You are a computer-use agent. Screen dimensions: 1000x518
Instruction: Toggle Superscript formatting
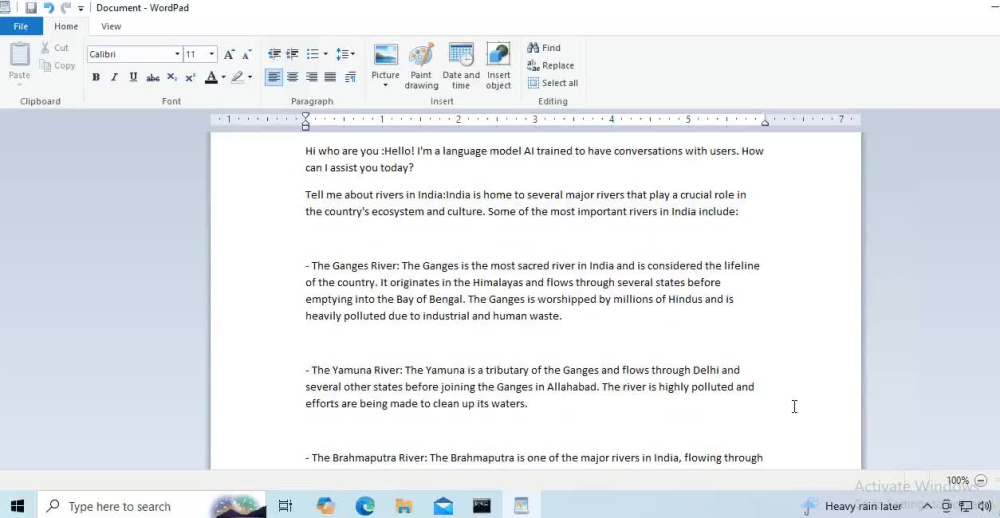(190, 77)
